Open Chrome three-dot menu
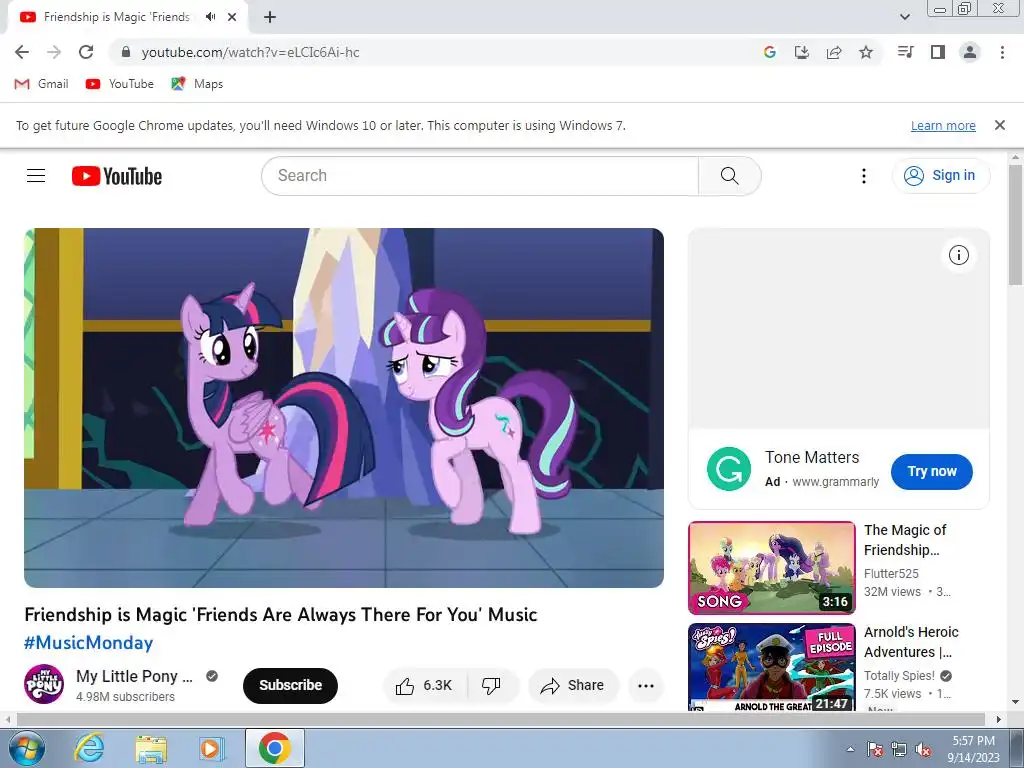The image size is (1024, 768). pyautogui.click(x=1002, y=52)
